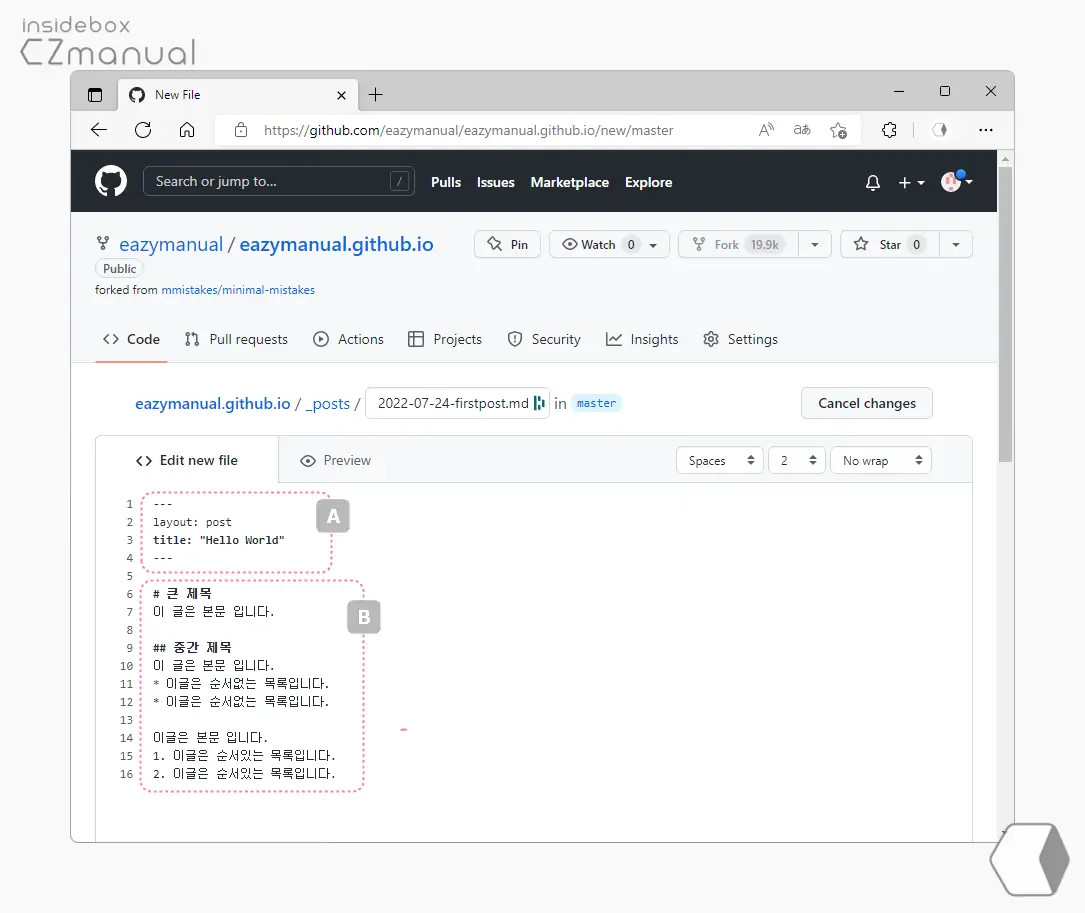Open the eazymanual owner link
This screenshot has width=1085, height=913.
point(171,244)
